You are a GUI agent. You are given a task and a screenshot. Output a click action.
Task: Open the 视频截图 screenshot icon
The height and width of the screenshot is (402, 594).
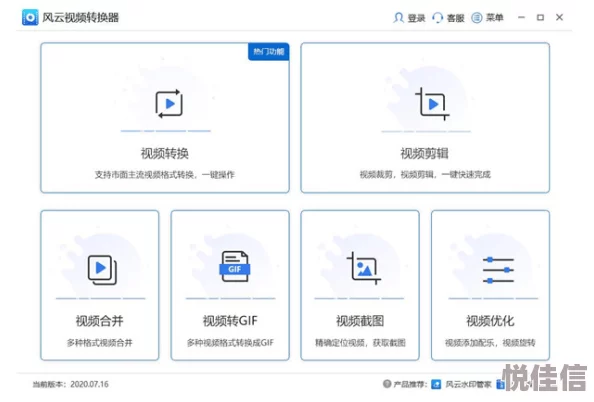(x=363, y=268)
